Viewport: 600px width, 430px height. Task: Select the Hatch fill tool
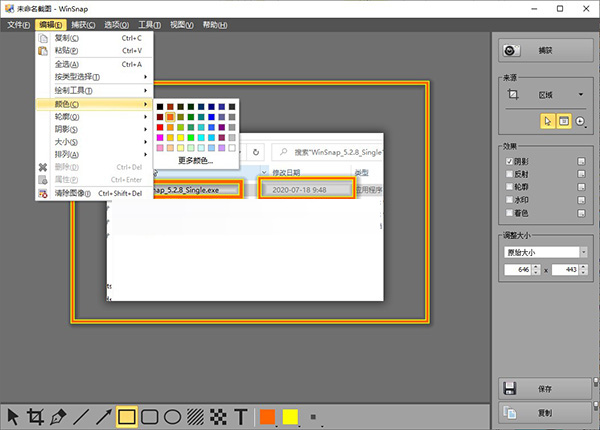[196, 417]
